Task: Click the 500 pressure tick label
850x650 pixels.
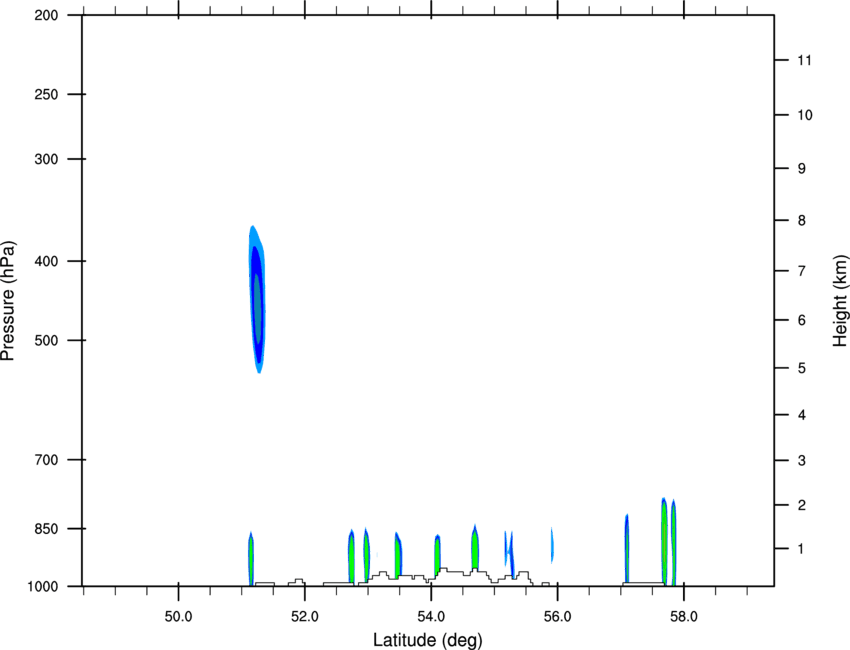Action: [x=46, y=340]
